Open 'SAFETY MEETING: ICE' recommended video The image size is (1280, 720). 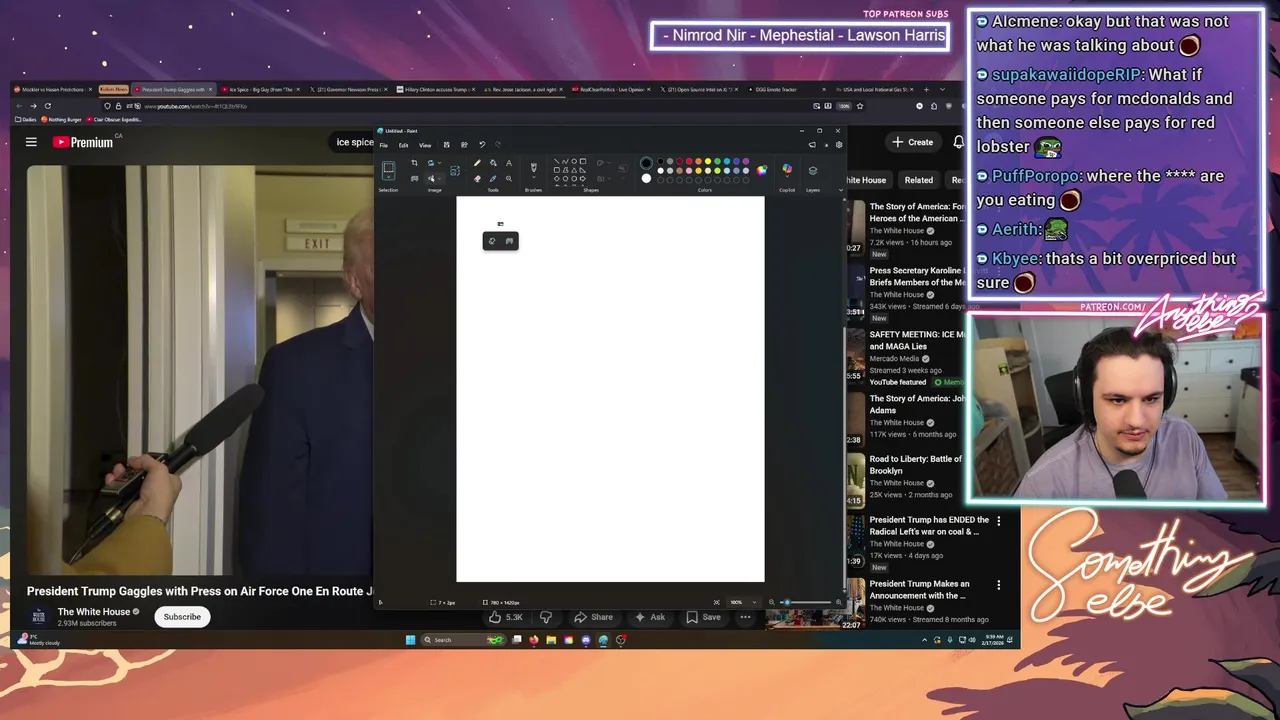[917, 340]
